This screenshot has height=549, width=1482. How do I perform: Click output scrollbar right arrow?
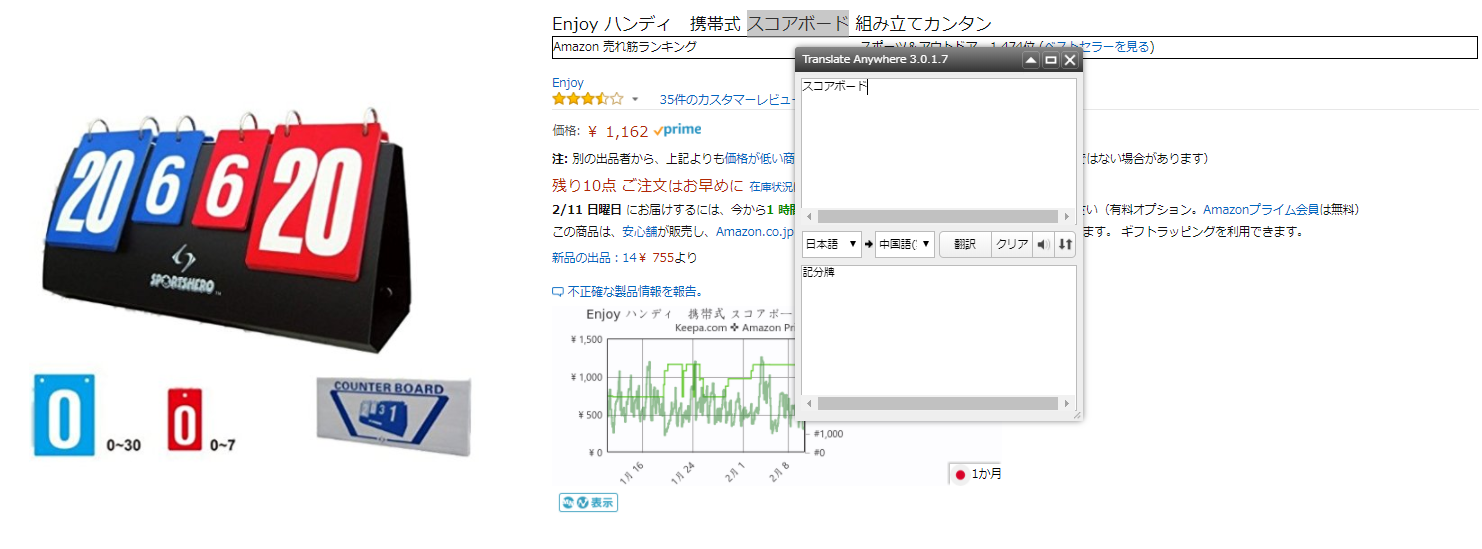(1068, 404)
